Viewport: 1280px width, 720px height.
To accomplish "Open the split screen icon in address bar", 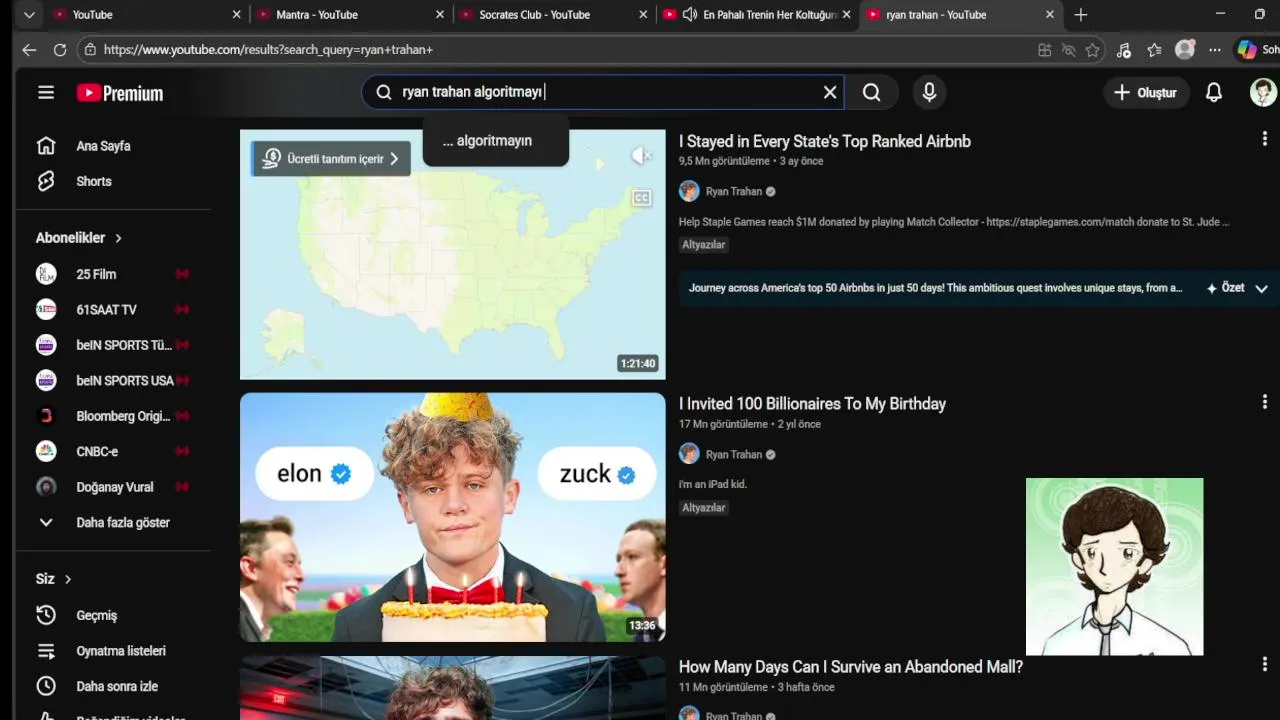I will point(1045,50).
